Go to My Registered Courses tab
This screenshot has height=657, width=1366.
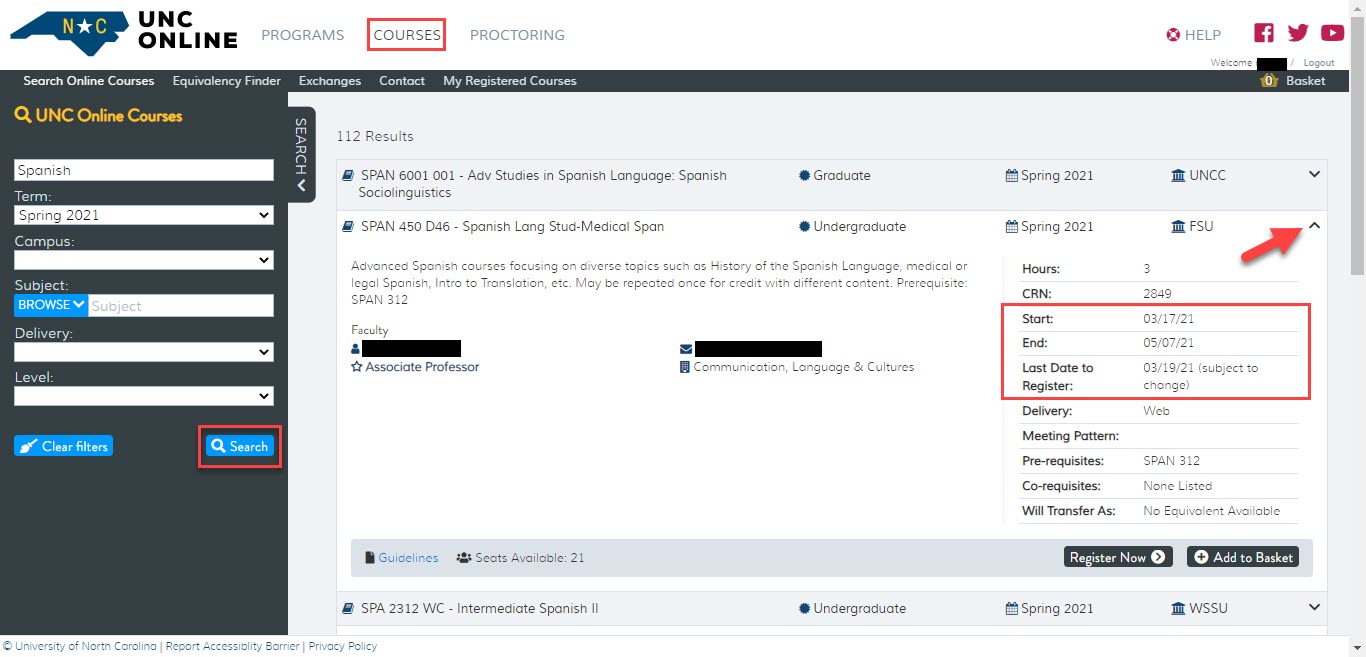(510, 81)
